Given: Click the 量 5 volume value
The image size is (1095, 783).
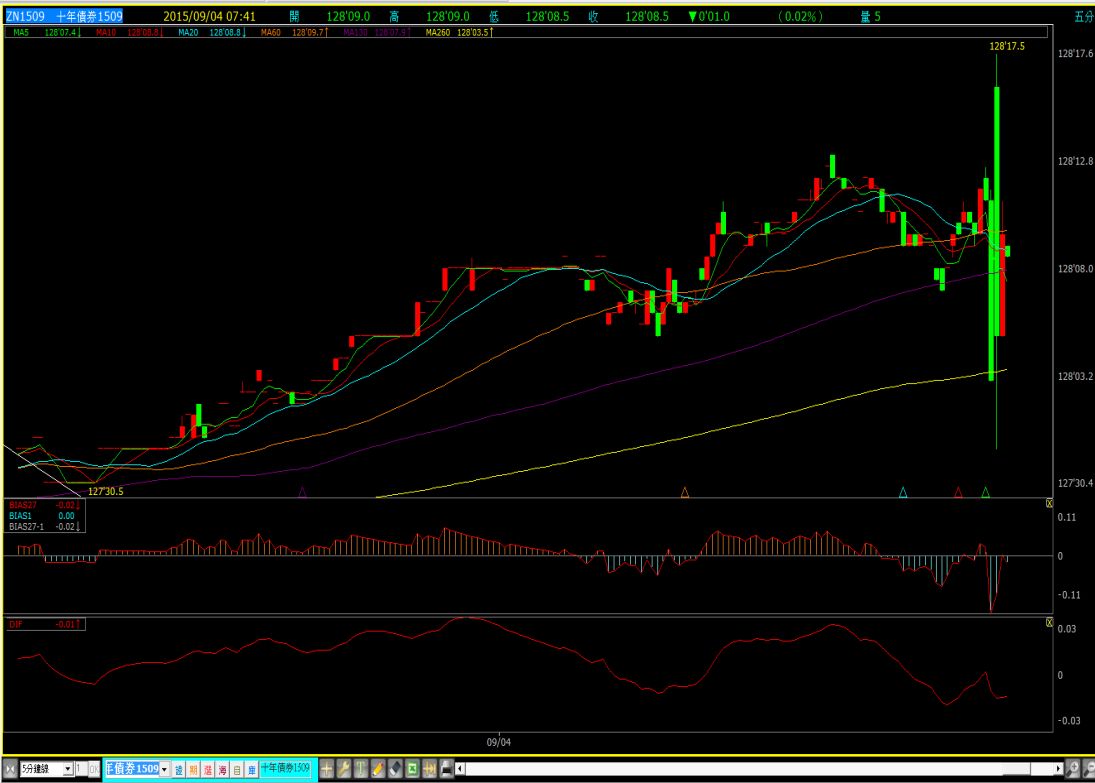Looking at the screenshot, I should pos(871,16).
